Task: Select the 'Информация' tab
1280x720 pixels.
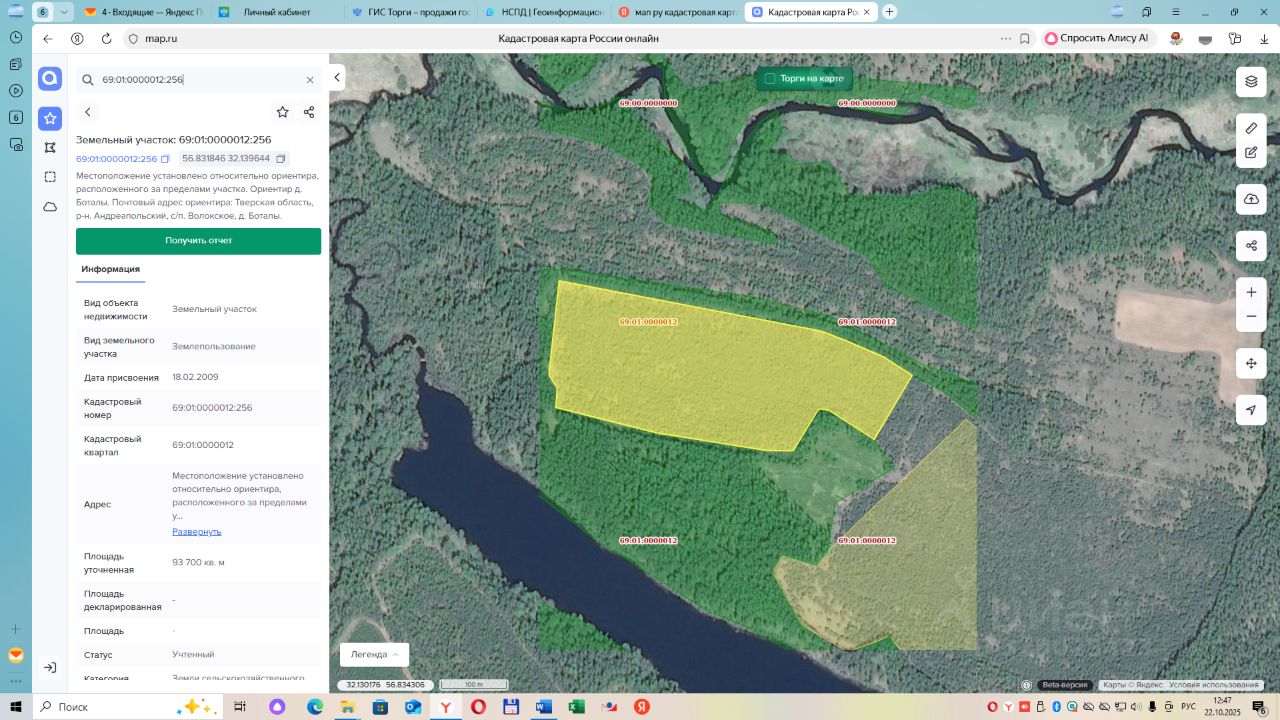Action: tap(111, 269)
